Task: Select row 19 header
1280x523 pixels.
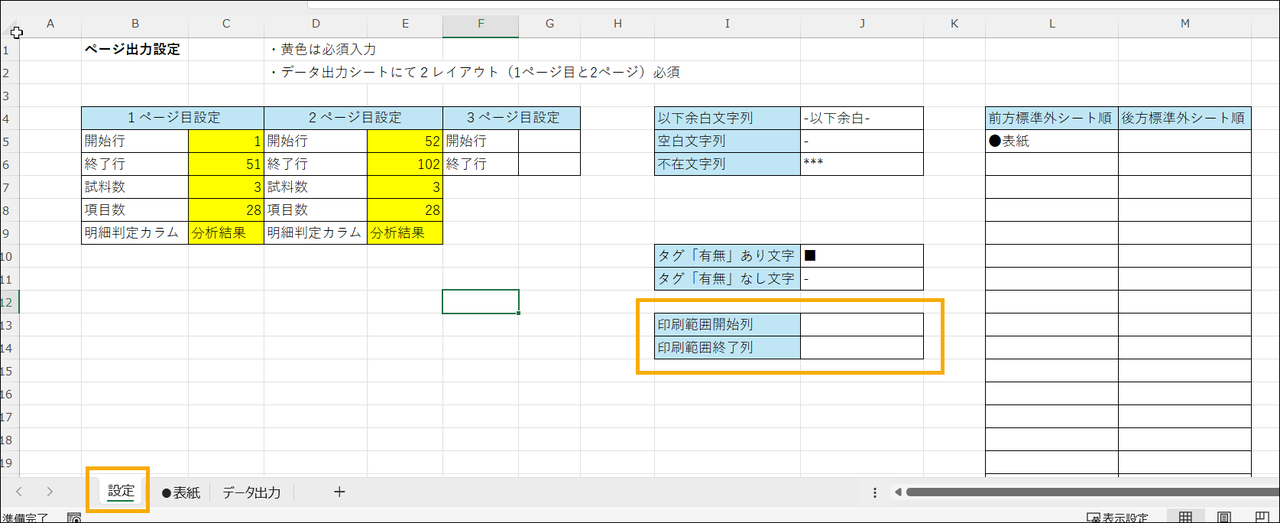Action: click(10, 463)
